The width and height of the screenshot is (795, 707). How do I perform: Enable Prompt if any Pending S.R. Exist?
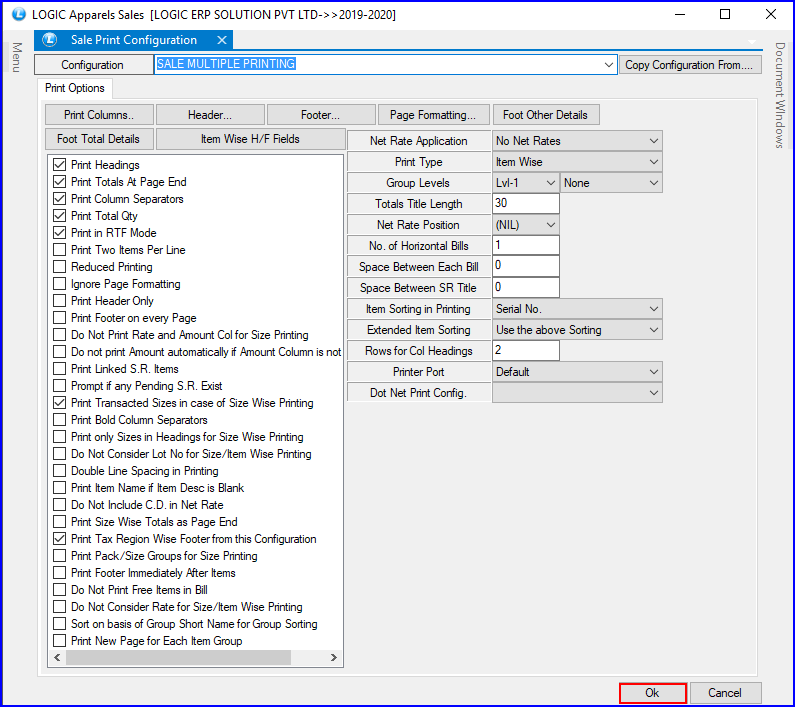point(60,385)
